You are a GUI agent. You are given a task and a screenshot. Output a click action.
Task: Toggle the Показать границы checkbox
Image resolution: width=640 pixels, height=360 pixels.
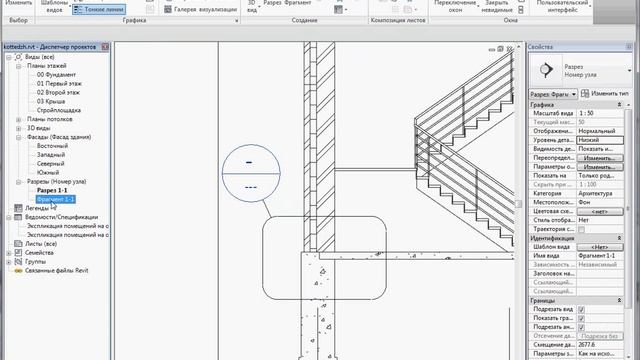(582, 318)
